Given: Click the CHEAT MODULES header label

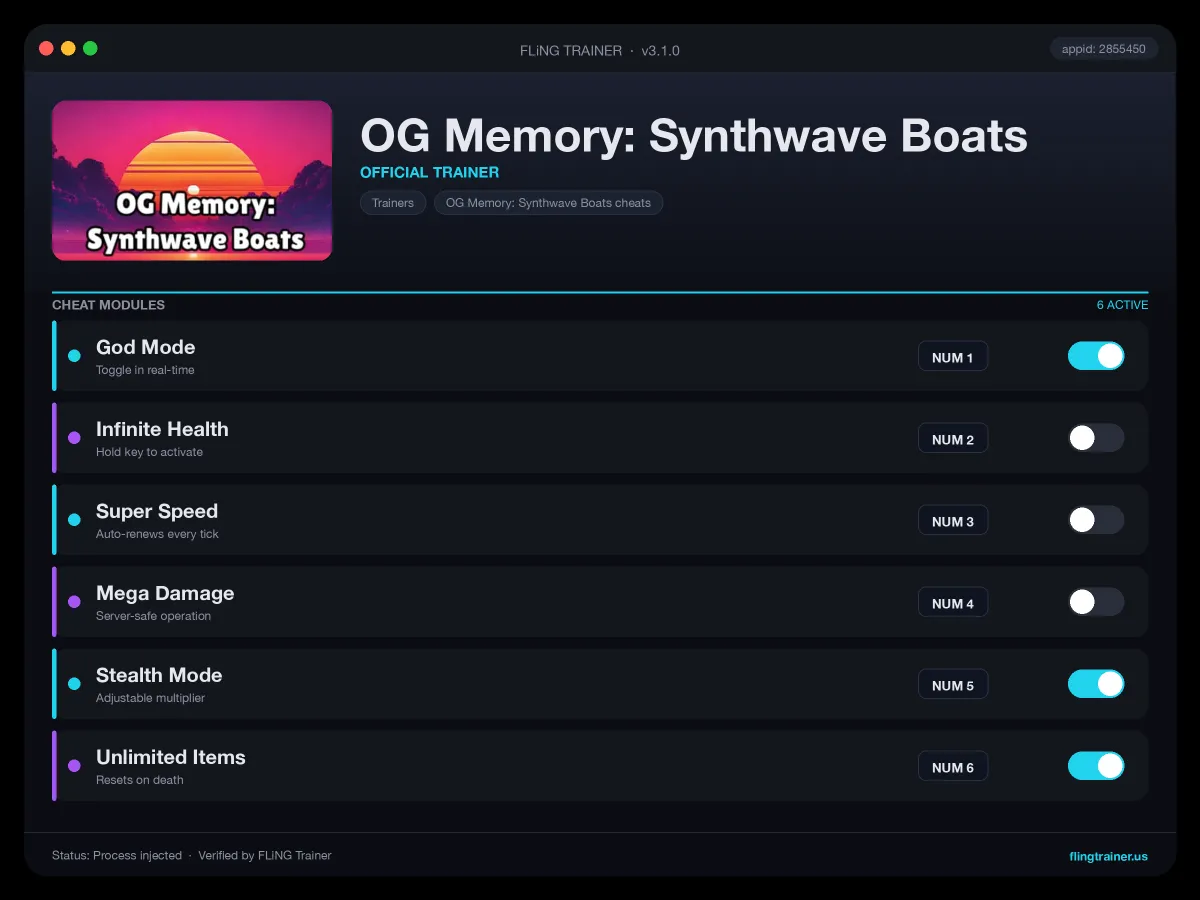Looking at the screenshot, I should [108, 305].
